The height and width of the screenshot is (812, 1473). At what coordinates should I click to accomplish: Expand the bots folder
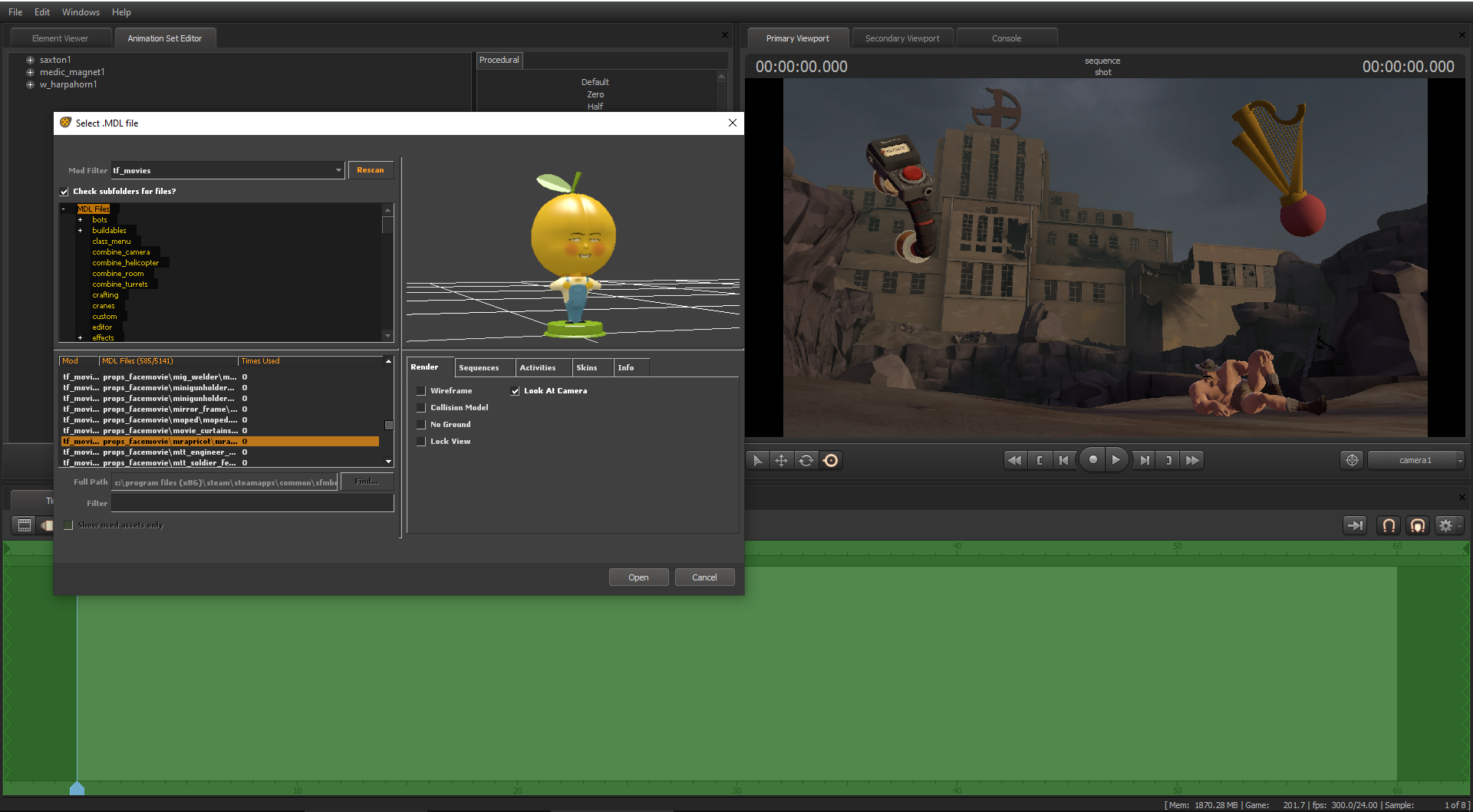[x=80, y=220]
